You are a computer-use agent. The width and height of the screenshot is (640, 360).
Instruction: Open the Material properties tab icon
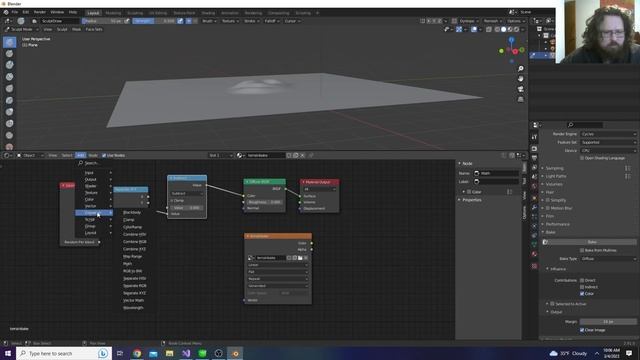(534, 254)
